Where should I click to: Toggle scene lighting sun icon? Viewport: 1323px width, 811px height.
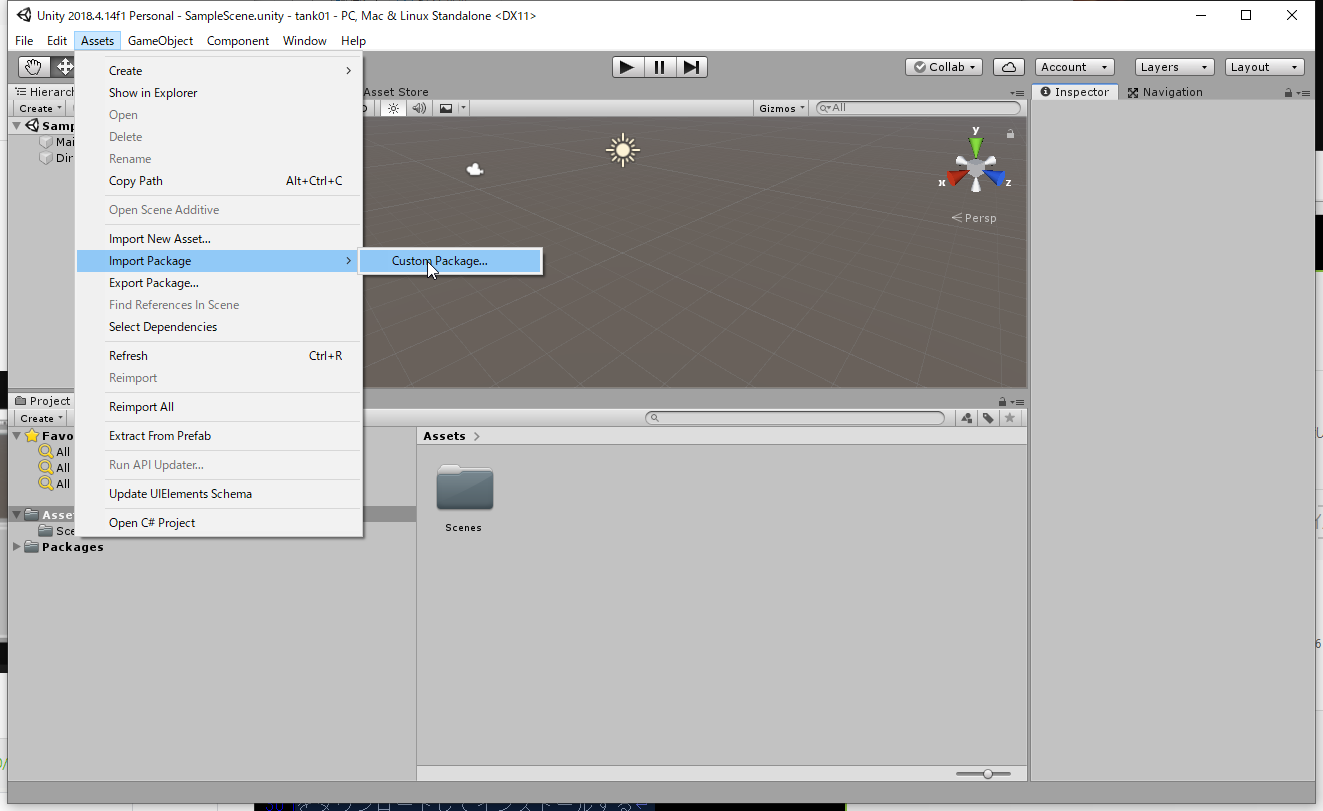393,108
